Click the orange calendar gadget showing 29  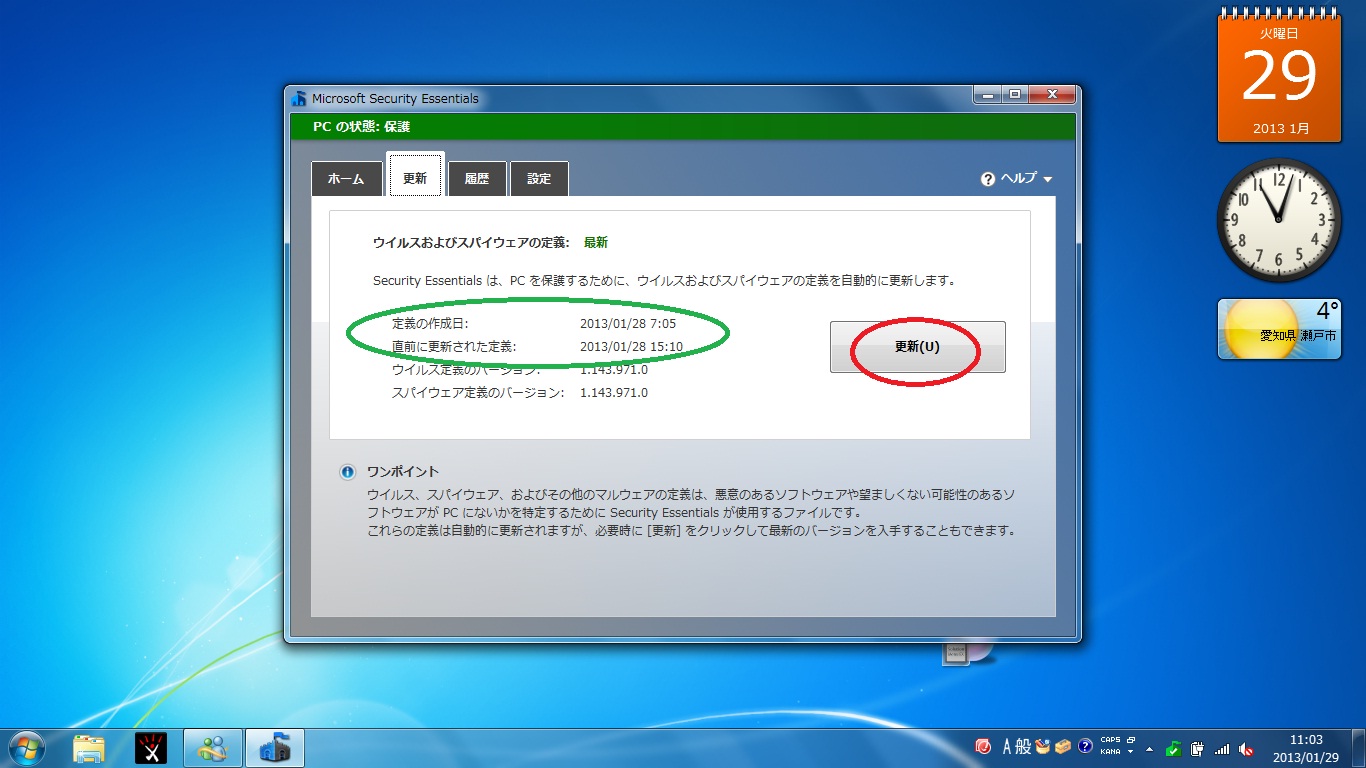click(1279, 77)
